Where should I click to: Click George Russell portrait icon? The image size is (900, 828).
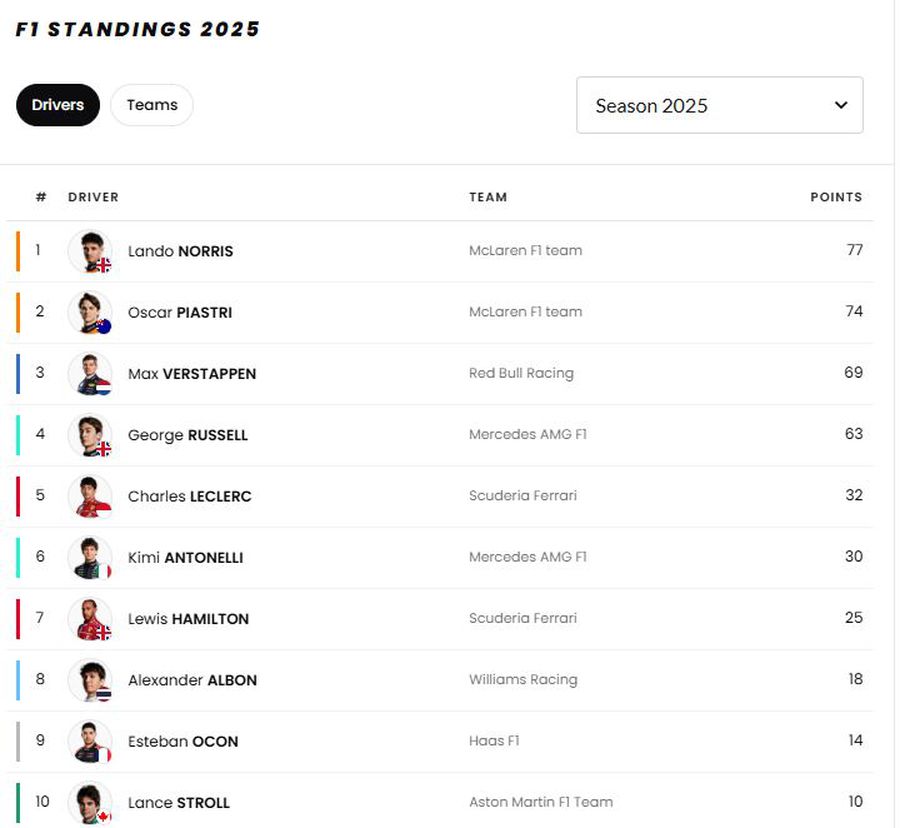[90, 435]
